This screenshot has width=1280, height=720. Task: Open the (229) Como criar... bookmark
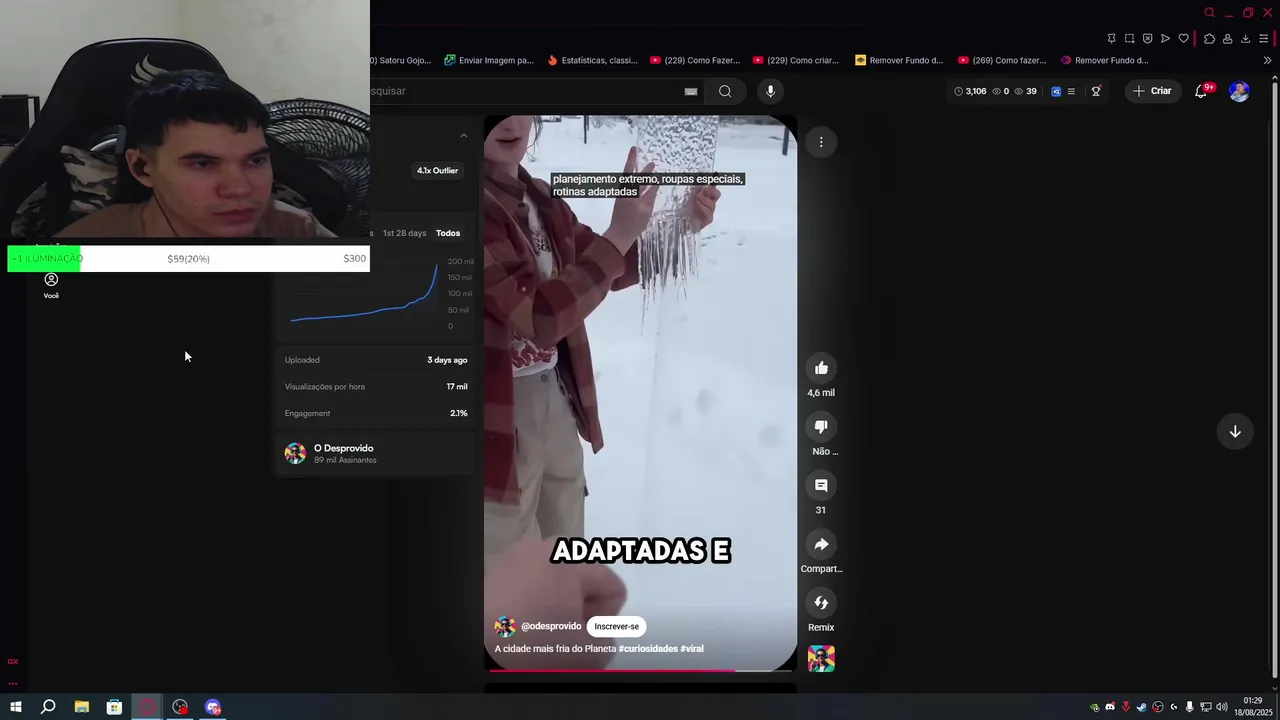pos(796,60)
